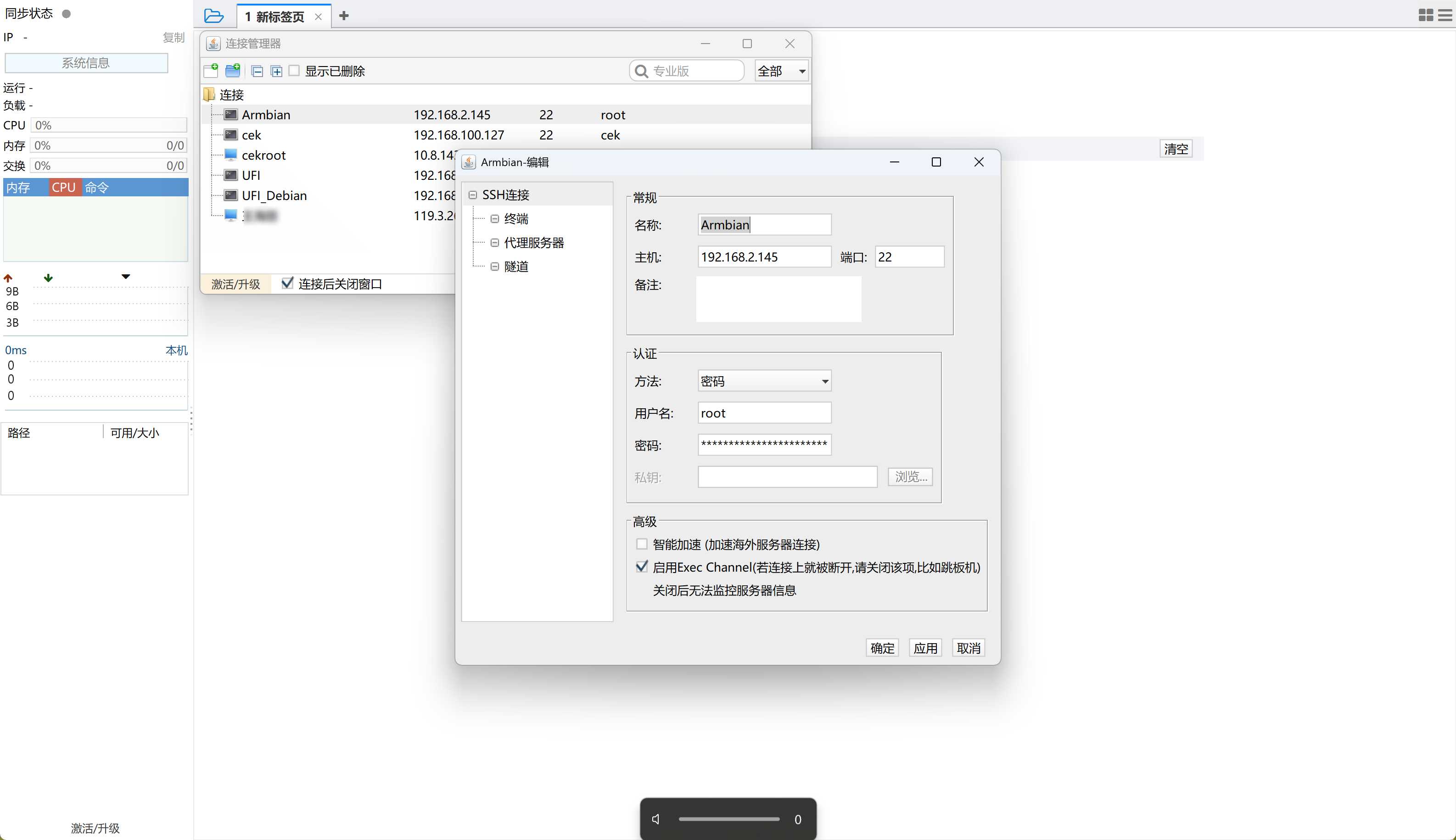
Task: Click the volume speaker icon
Action: (x=656, y=818)
